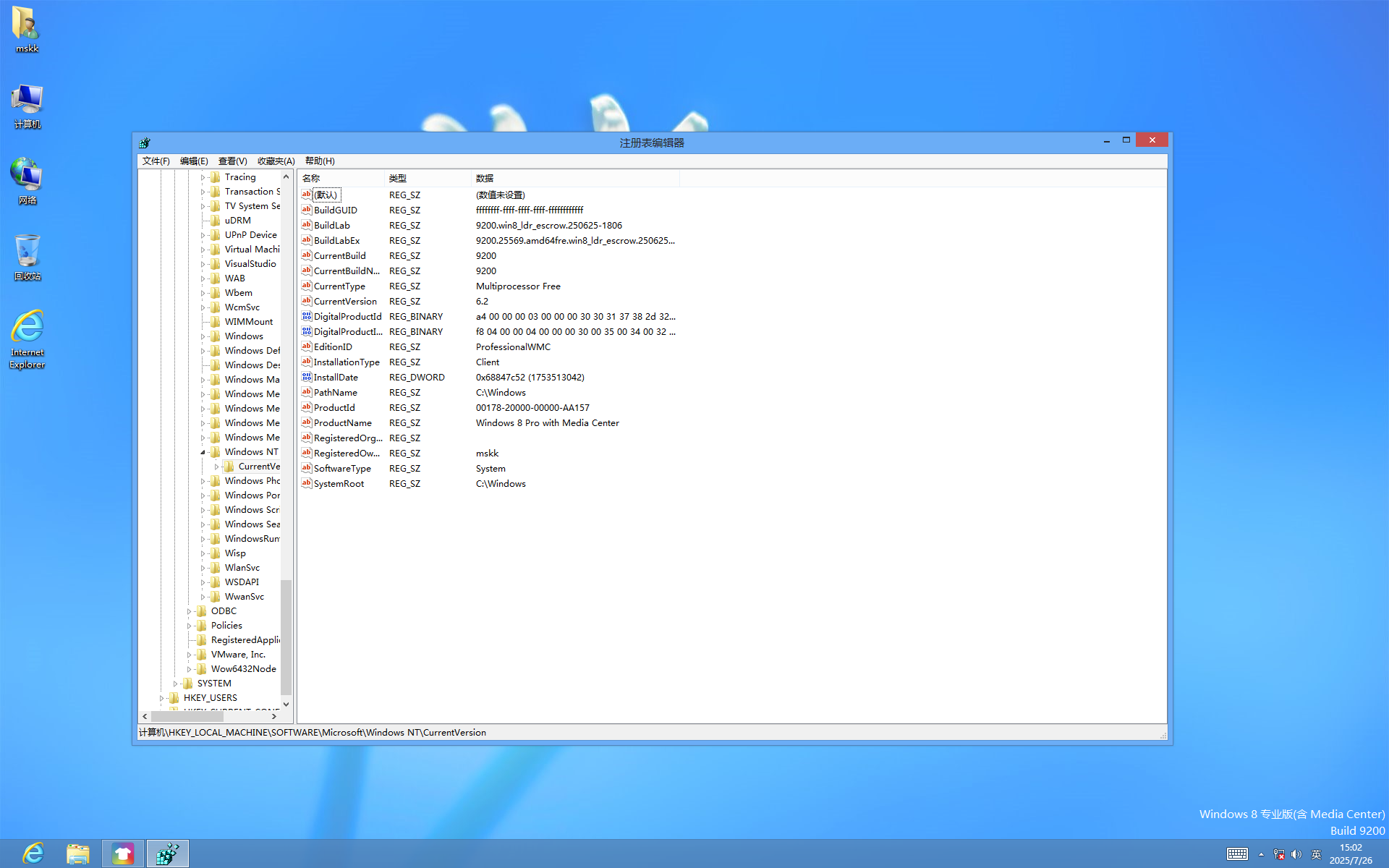
Task: Select the DigitalProductId binary value icon
Action: tap(307, 316)
